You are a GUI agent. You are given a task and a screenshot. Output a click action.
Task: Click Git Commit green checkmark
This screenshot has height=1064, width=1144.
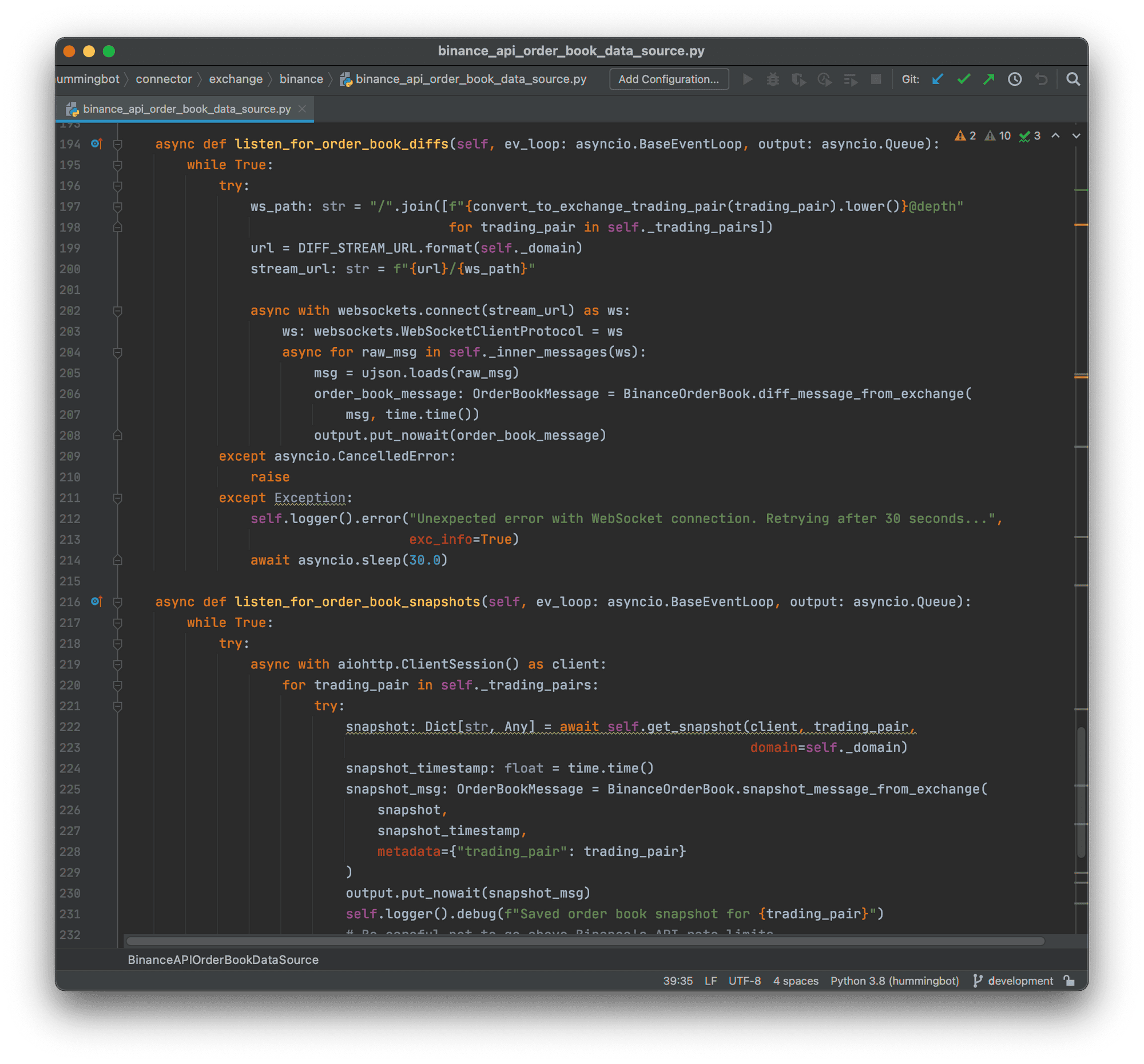963,79
